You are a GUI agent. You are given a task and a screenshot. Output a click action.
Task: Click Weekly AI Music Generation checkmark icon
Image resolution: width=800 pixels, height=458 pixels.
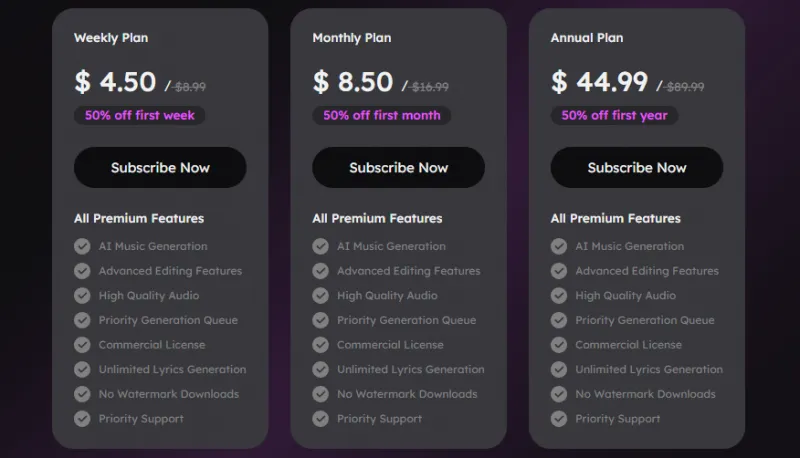coord(82,246)
